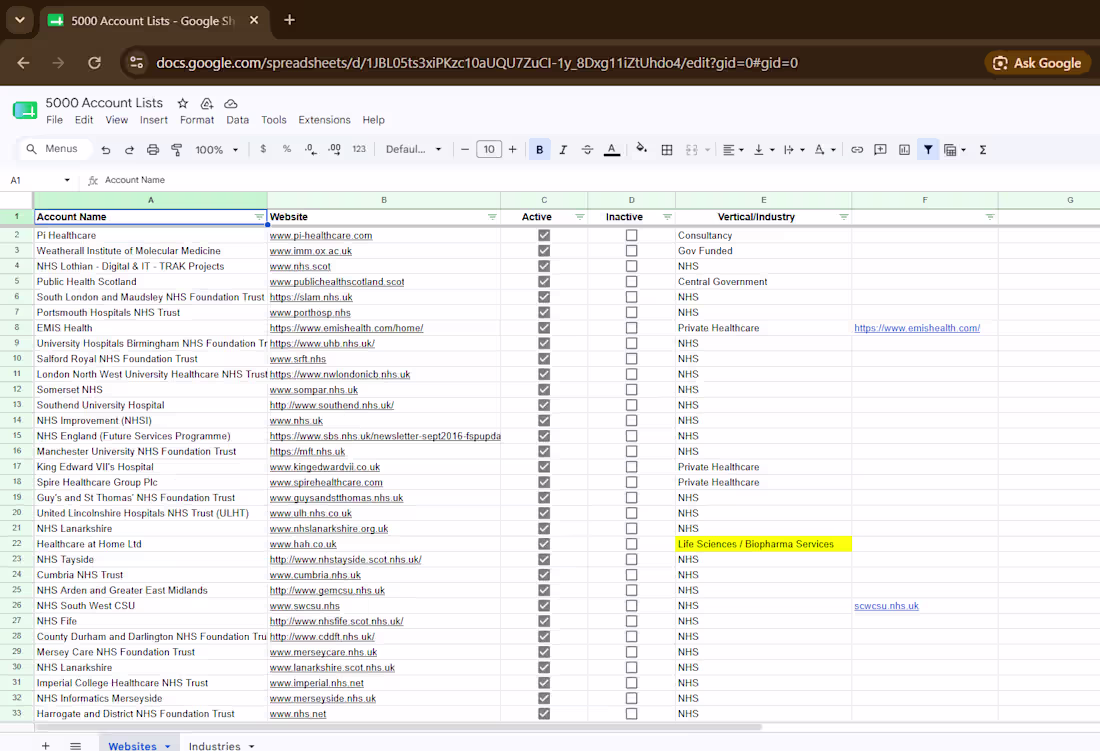This screenshot has width=1100, height=751.
Task: Open Account Name column filter dropdown
Action: pyautogui.click(x=259, y=217)
